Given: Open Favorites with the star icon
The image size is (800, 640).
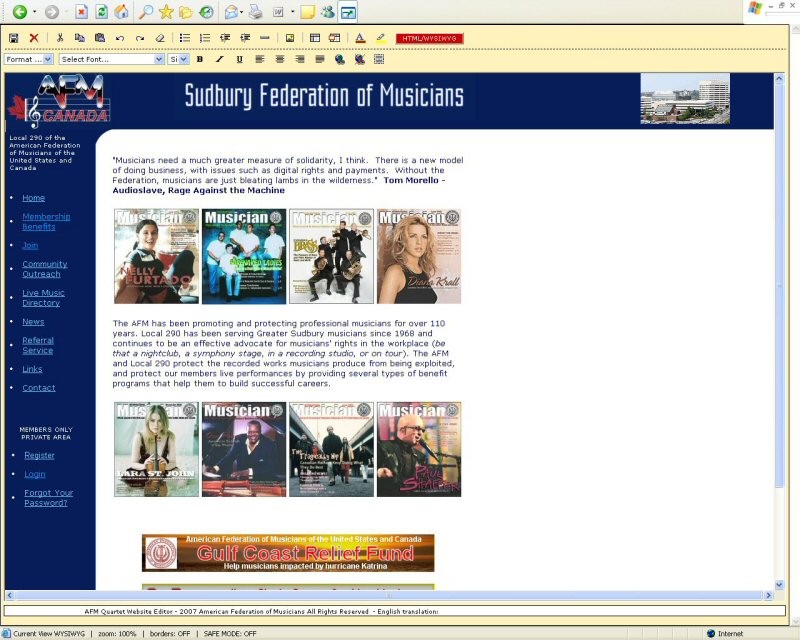Looking at the screenshot, I should [x=166, y=11].
